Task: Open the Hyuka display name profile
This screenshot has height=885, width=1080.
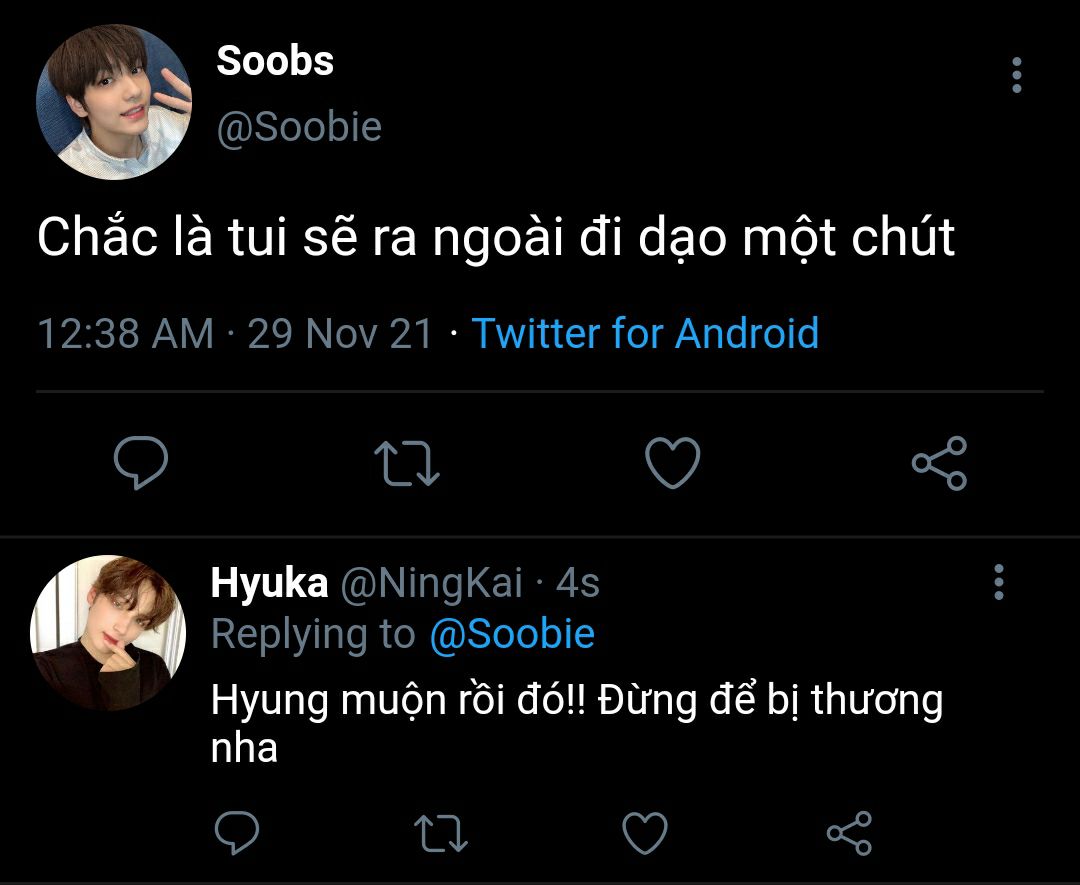Action: (x=269, y=583)
